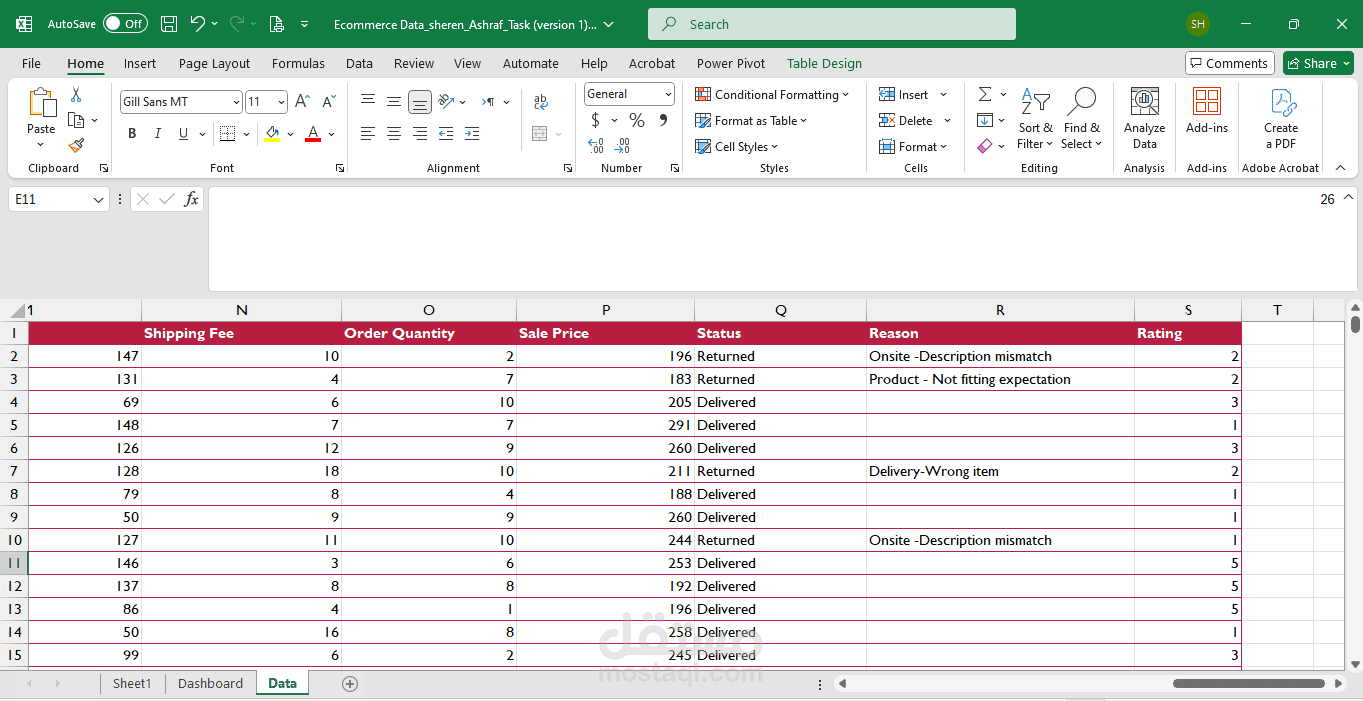This screenshot has height=701, width=1363.
Task: Click the Share button
Action: coord(1318,63)
